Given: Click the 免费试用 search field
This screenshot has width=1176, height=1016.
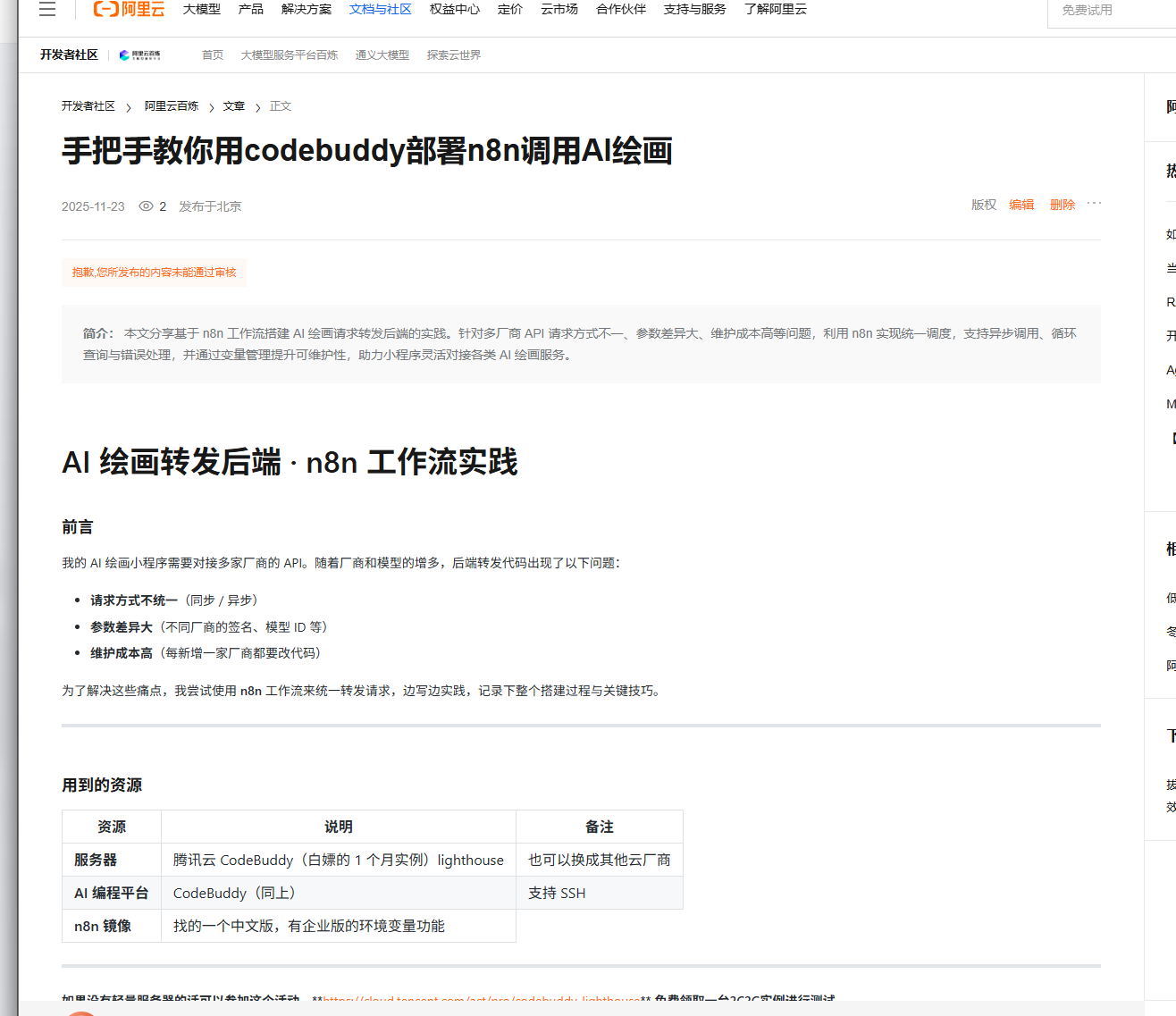Looking at the screenshot, I should [x=1112, y=11].
